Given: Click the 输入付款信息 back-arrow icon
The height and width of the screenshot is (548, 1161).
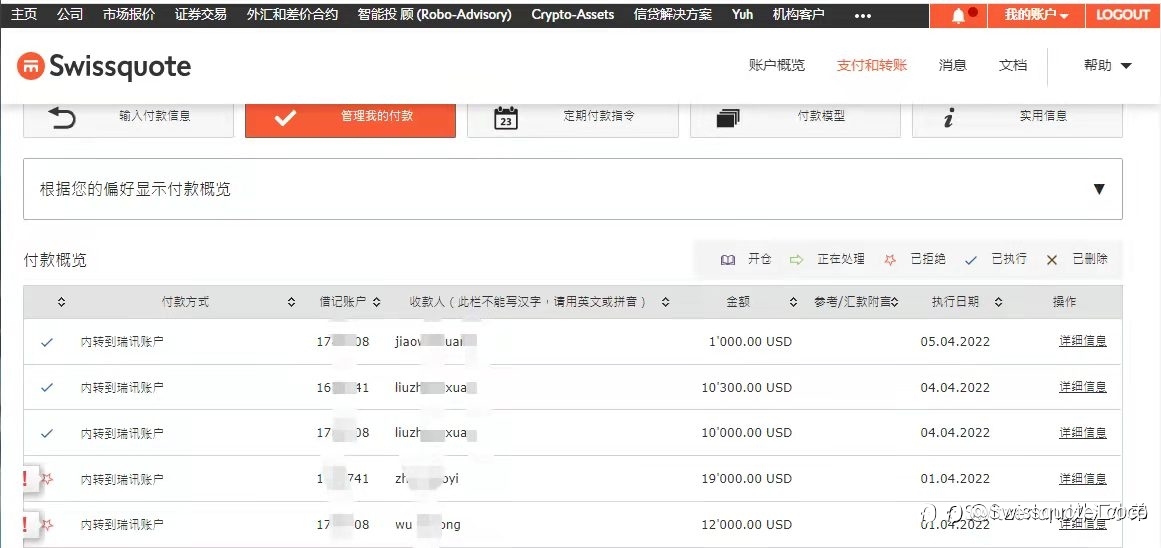Looking at the screenshot, I should click(62, 117).
